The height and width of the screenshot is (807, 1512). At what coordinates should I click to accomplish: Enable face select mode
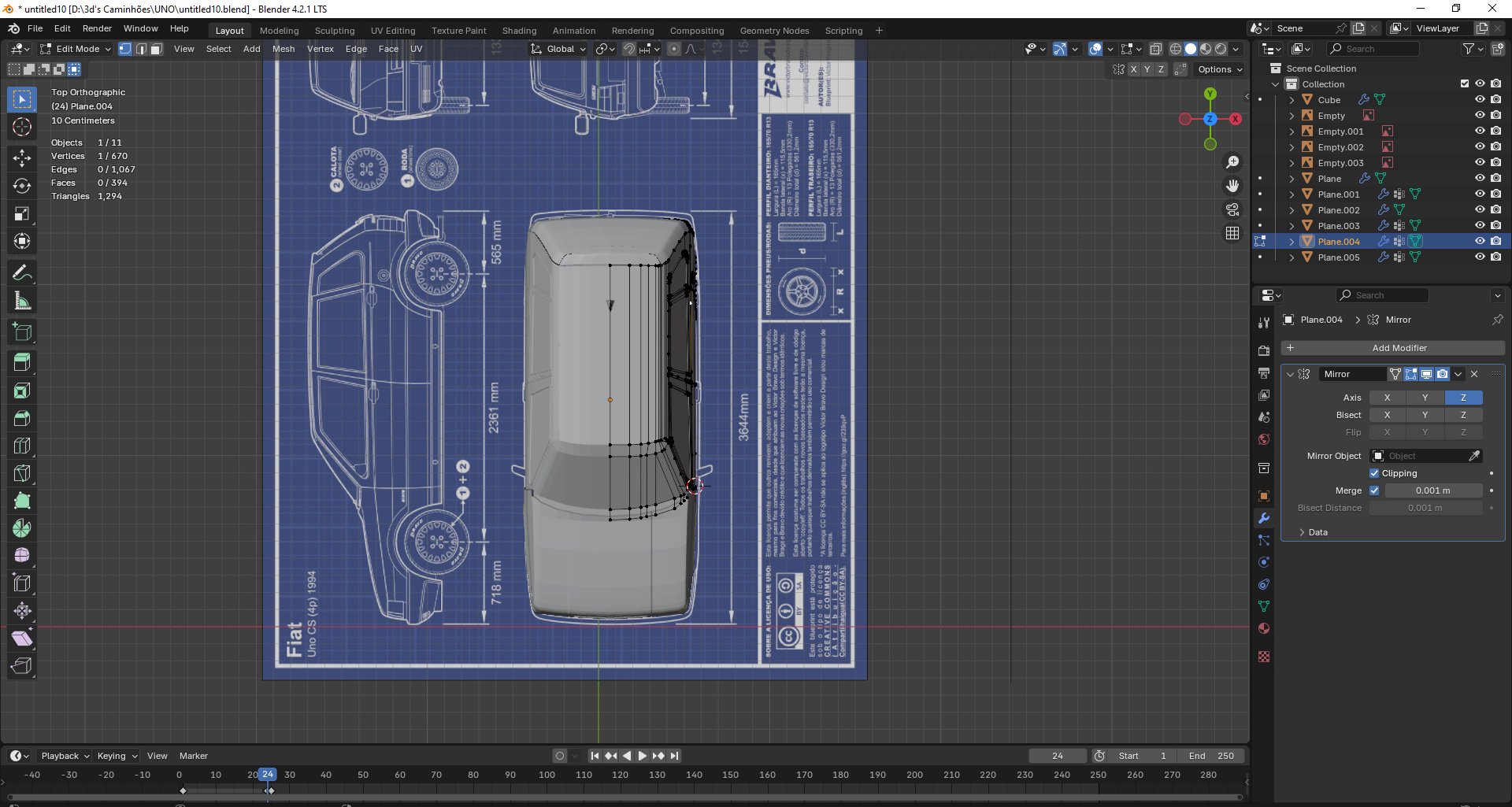156,49
